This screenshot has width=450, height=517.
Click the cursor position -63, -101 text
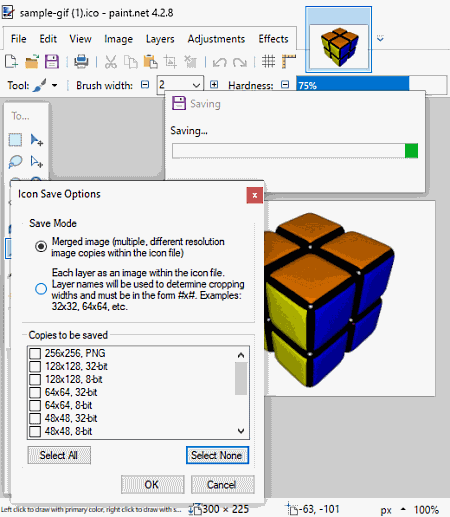point(319,509)
